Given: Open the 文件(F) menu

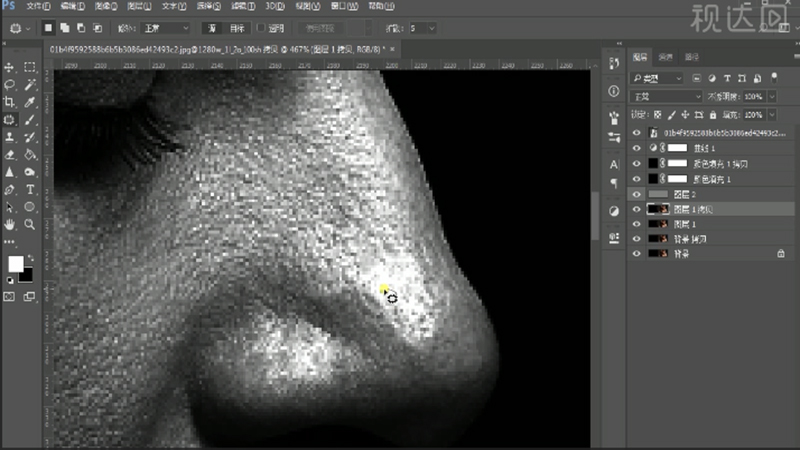Looking at the screenshot, I should 38,6.
